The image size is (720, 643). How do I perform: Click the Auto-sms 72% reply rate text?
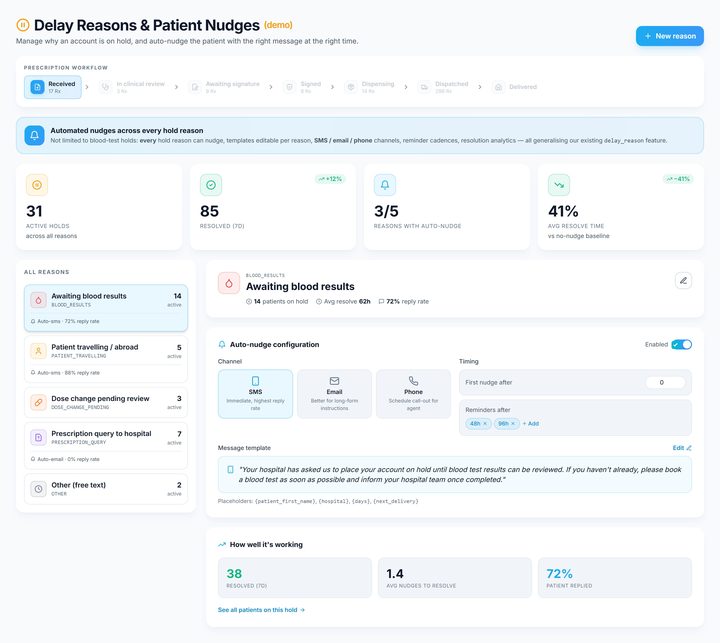68,322
